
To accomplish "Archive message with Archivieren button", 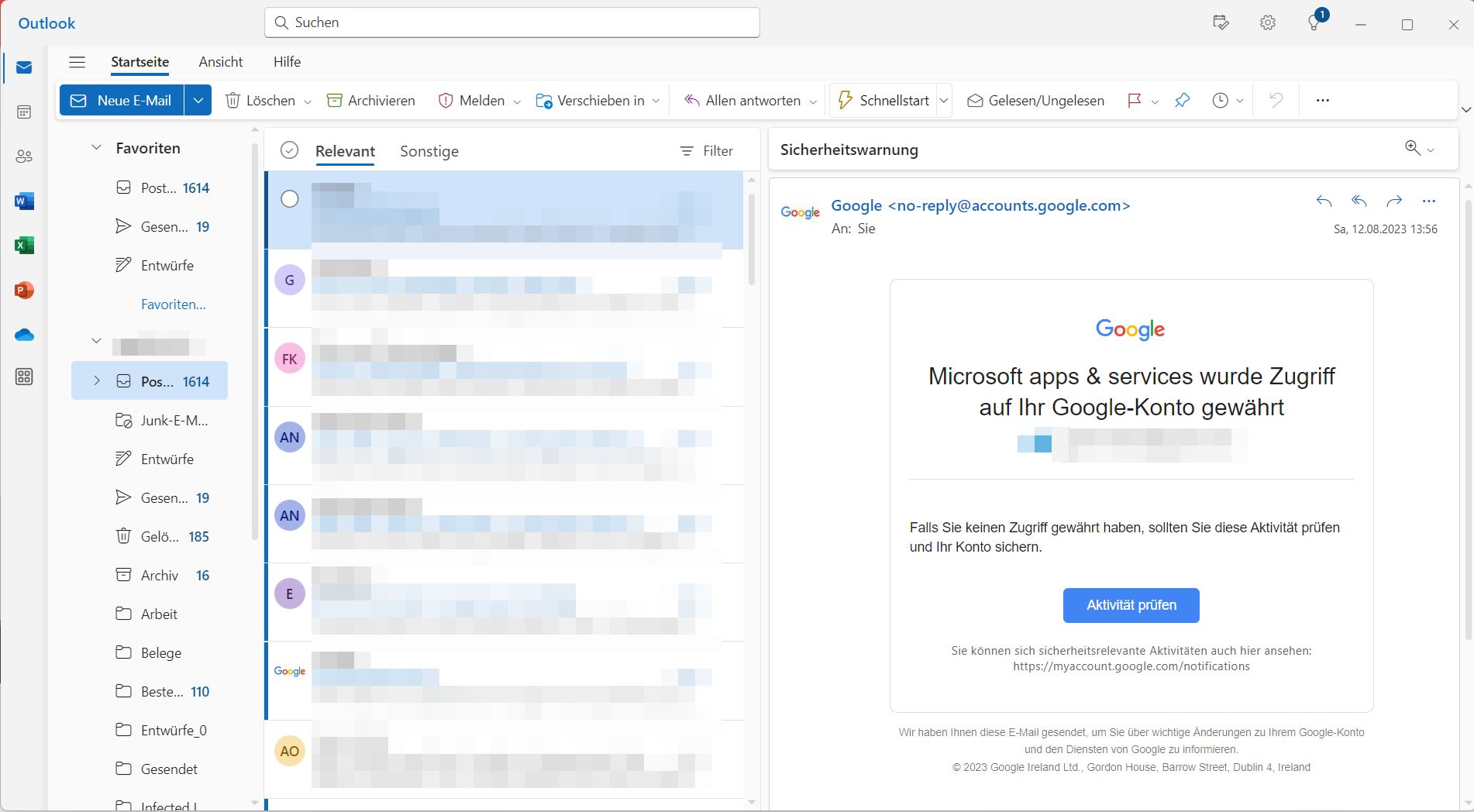I will [371, 101].
